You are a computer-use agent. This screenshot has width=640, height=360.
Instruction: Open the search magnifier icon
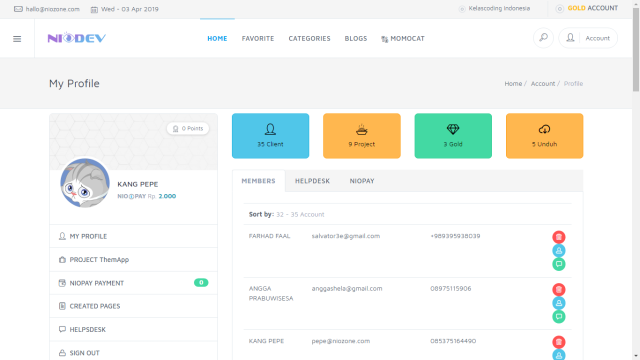[543, 38]
